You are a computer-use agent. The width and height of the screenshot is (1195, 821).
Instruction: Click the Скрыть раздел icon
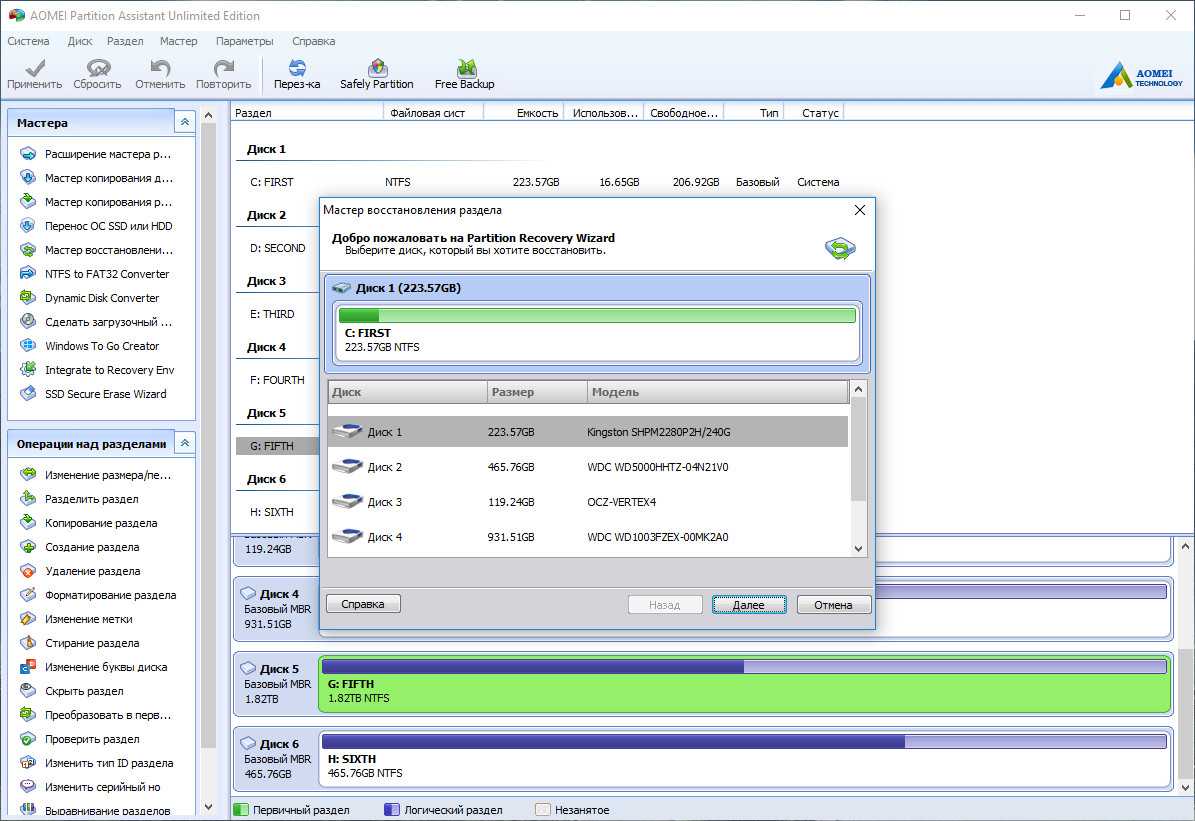tap(28, 691)
